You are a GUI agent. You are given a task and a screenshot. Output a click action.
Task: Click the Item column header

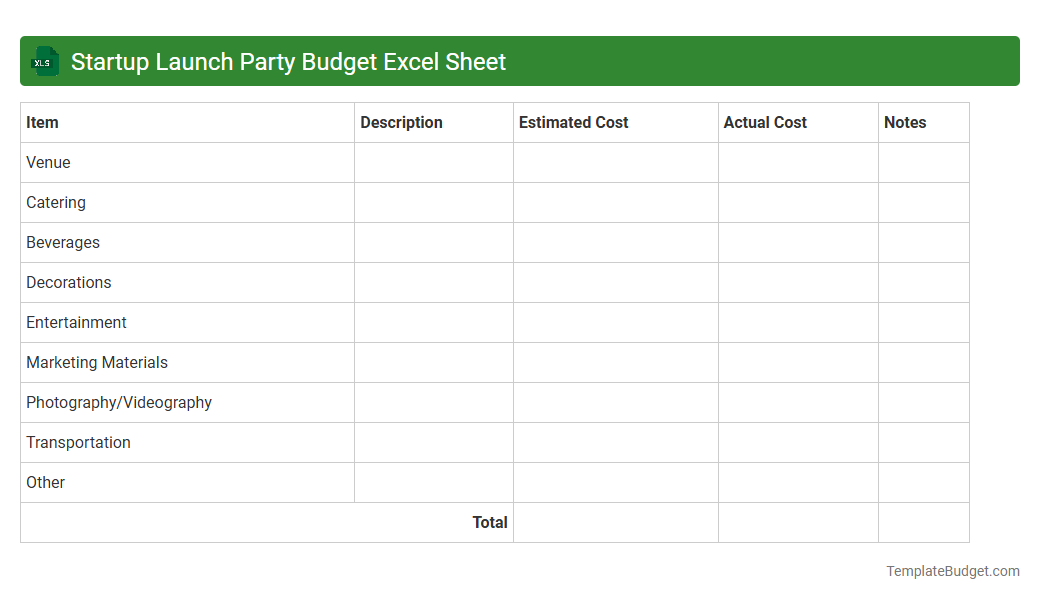[41, 122]
